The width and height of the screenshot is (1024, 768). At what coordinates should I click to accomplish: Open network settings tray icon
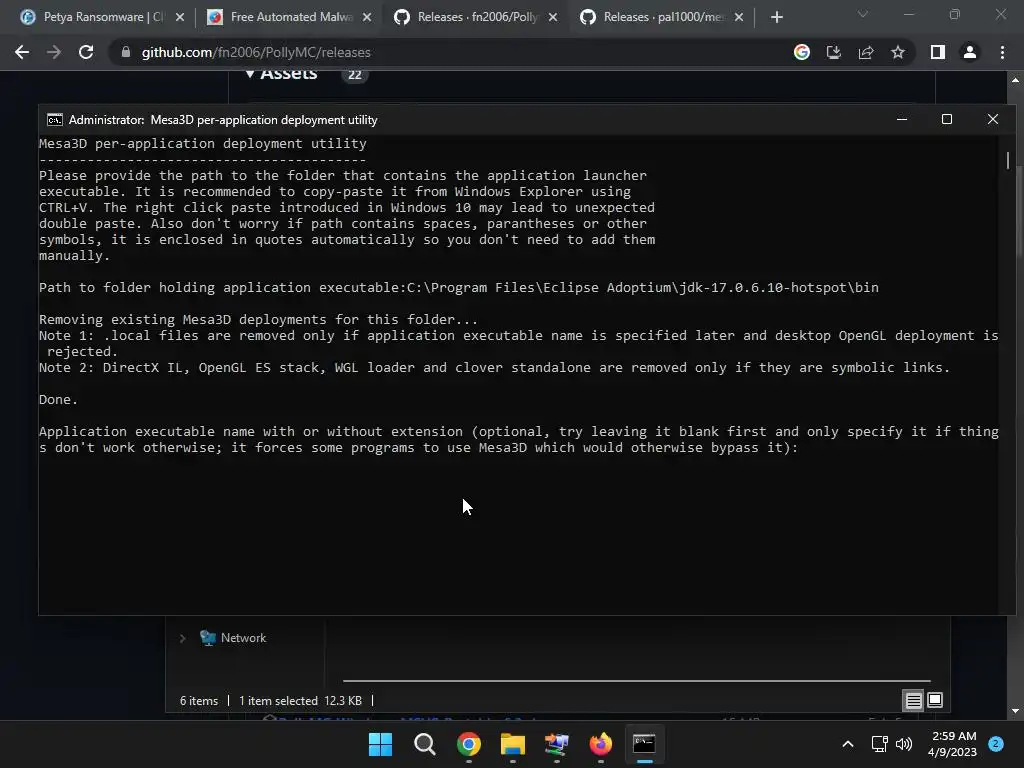[879, 744]
